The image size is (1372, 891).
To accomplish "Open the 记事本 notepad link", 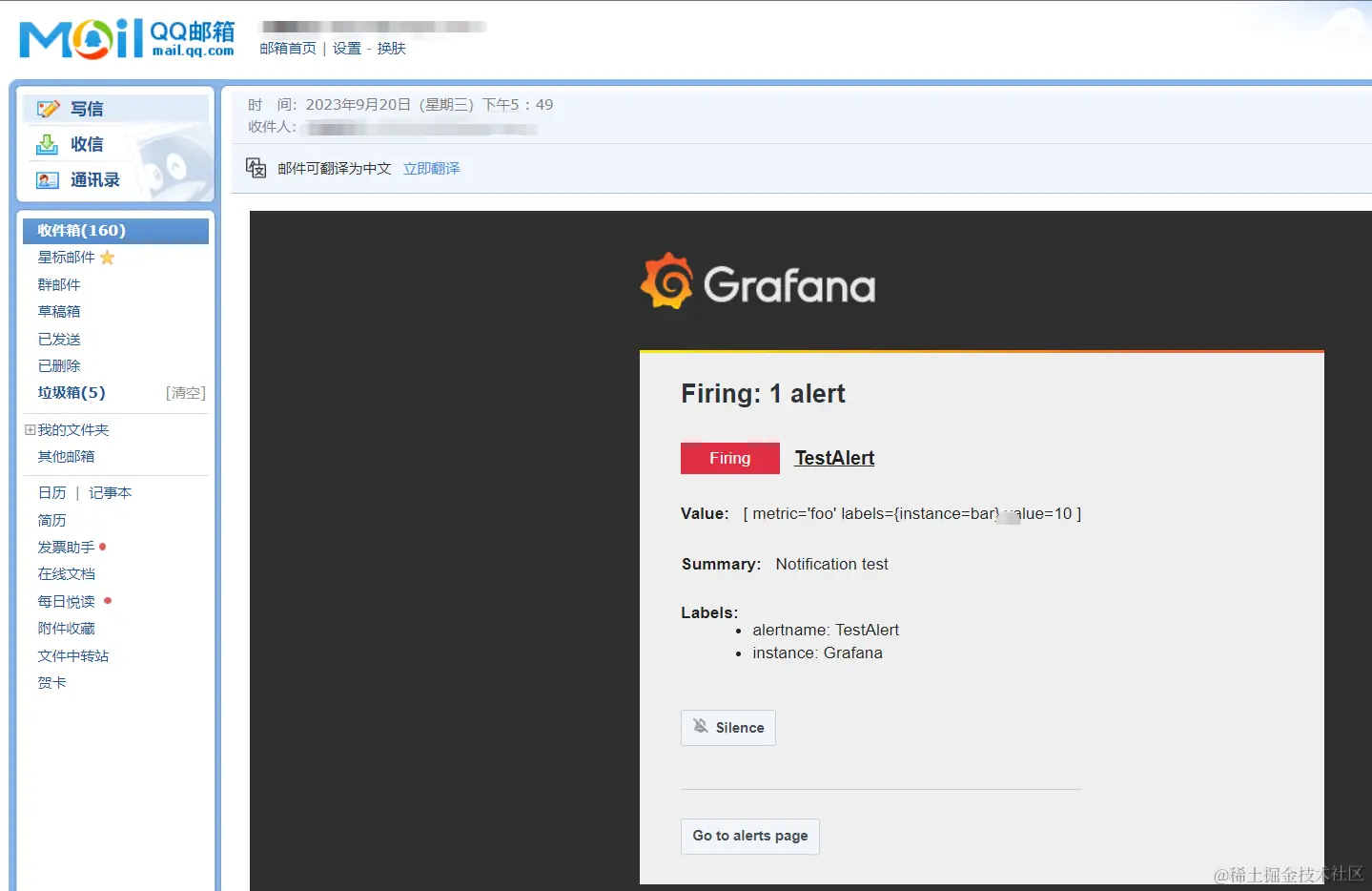I will click(110, 492).
